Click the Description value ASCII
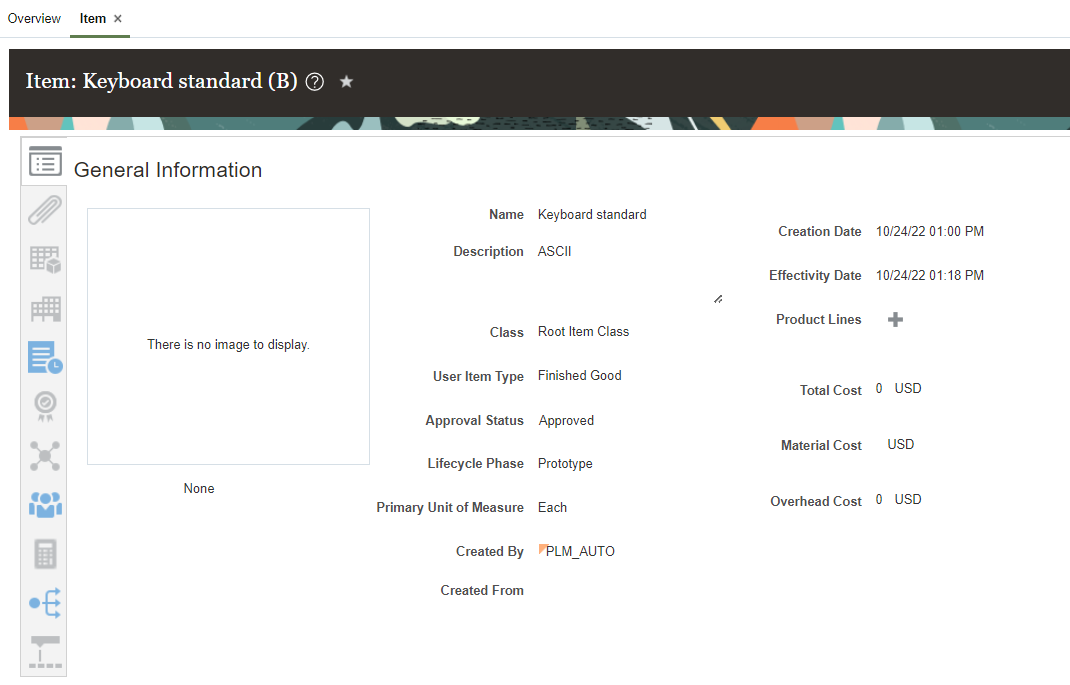 click(554, 251)
